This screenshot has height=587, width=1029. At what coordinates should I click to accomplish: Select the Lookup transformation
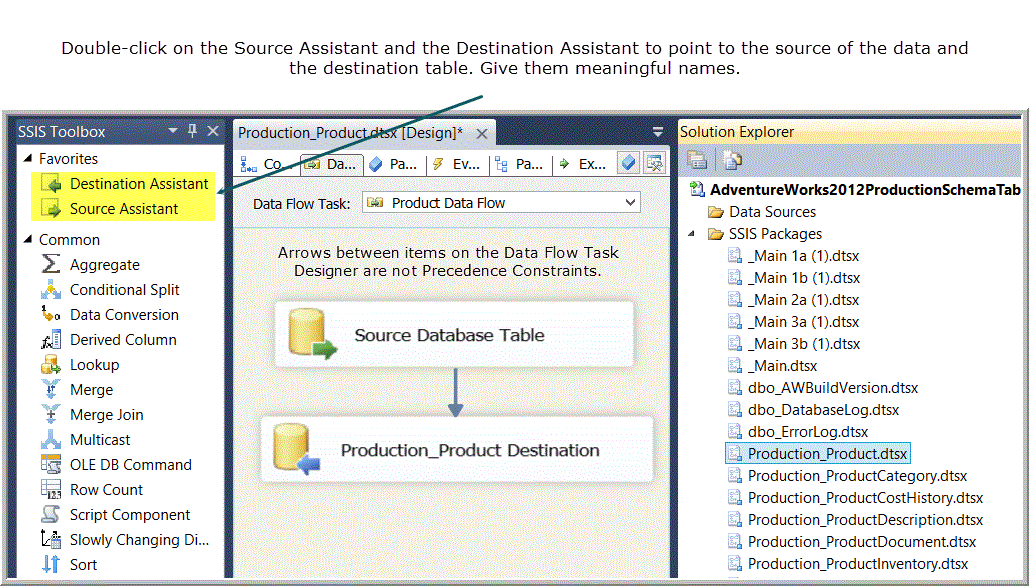[x=94, y=365]
